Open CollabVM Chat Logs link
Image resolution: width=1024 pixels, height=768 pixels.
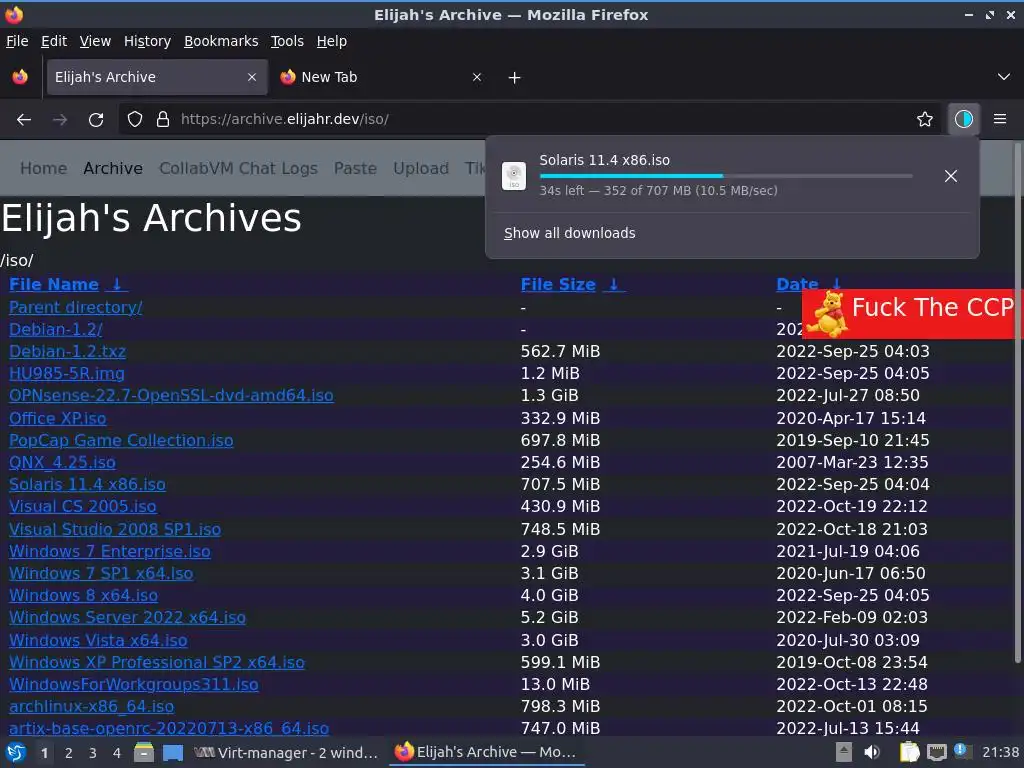tap(238, 168)
